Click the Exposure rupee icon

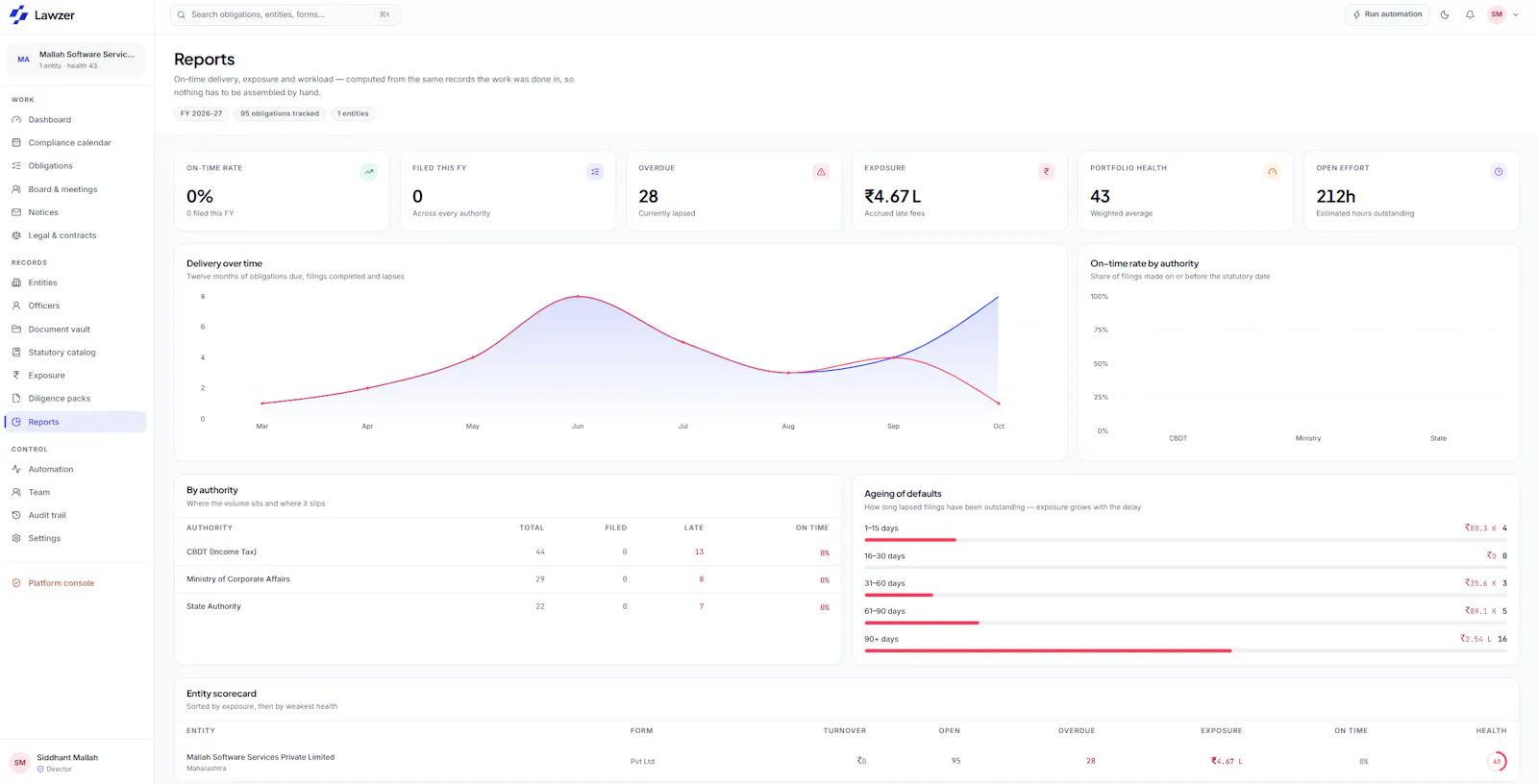(16, 376)
